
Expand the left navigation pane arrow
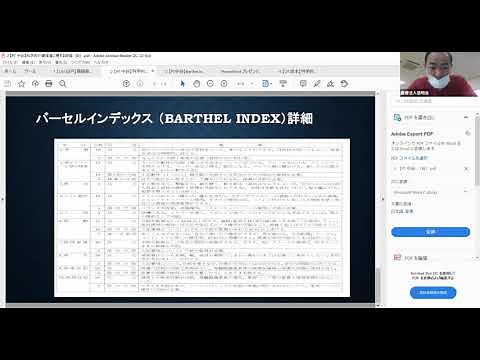[2, 199]
